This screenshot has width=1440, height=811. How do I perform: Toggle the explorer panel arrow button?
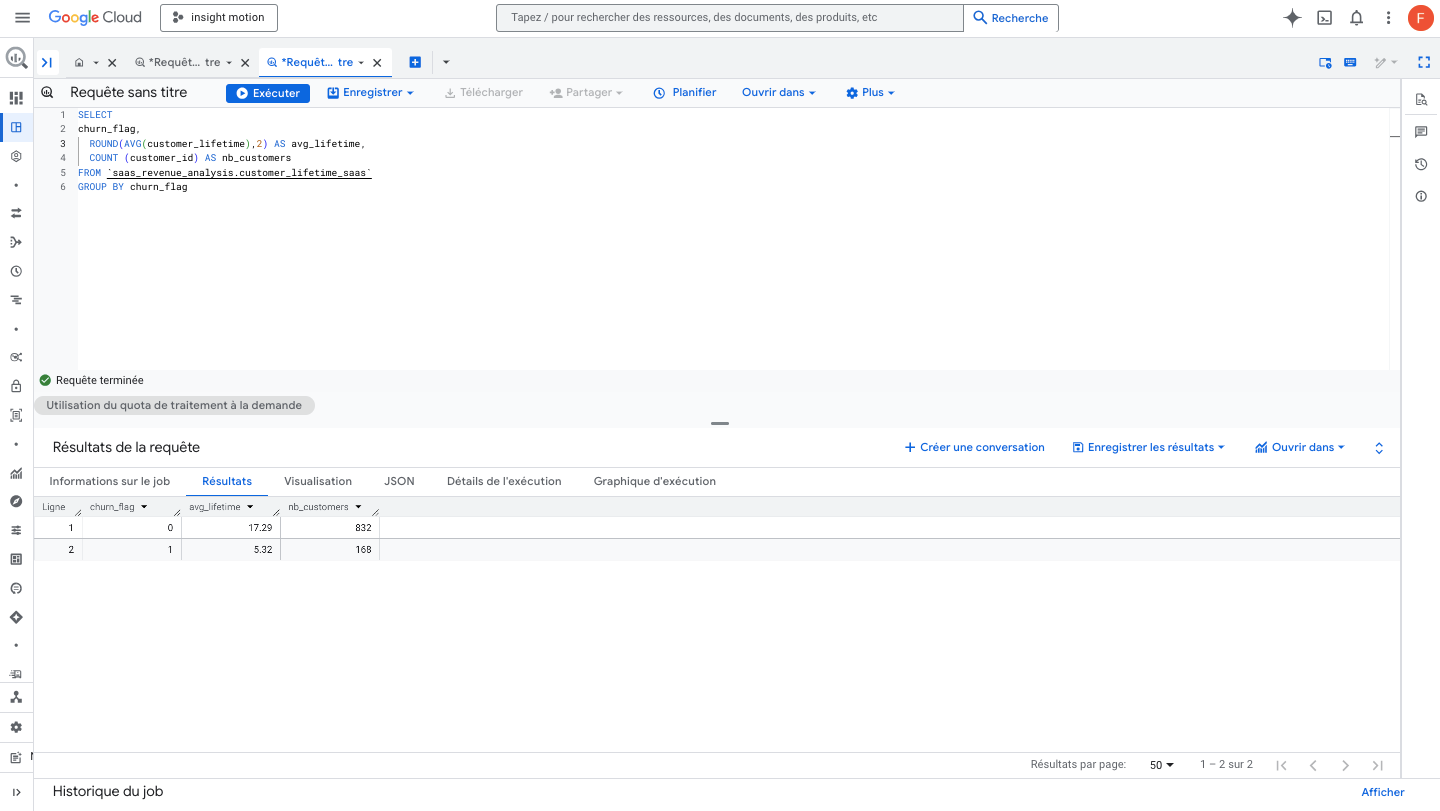tap(47, 62)
